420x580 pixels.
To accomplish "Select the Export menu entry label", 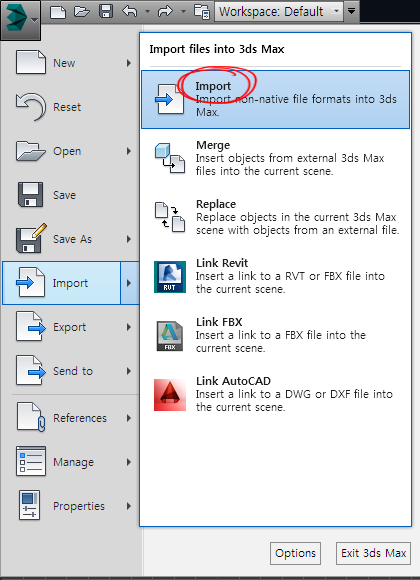I will click(69, 327).
